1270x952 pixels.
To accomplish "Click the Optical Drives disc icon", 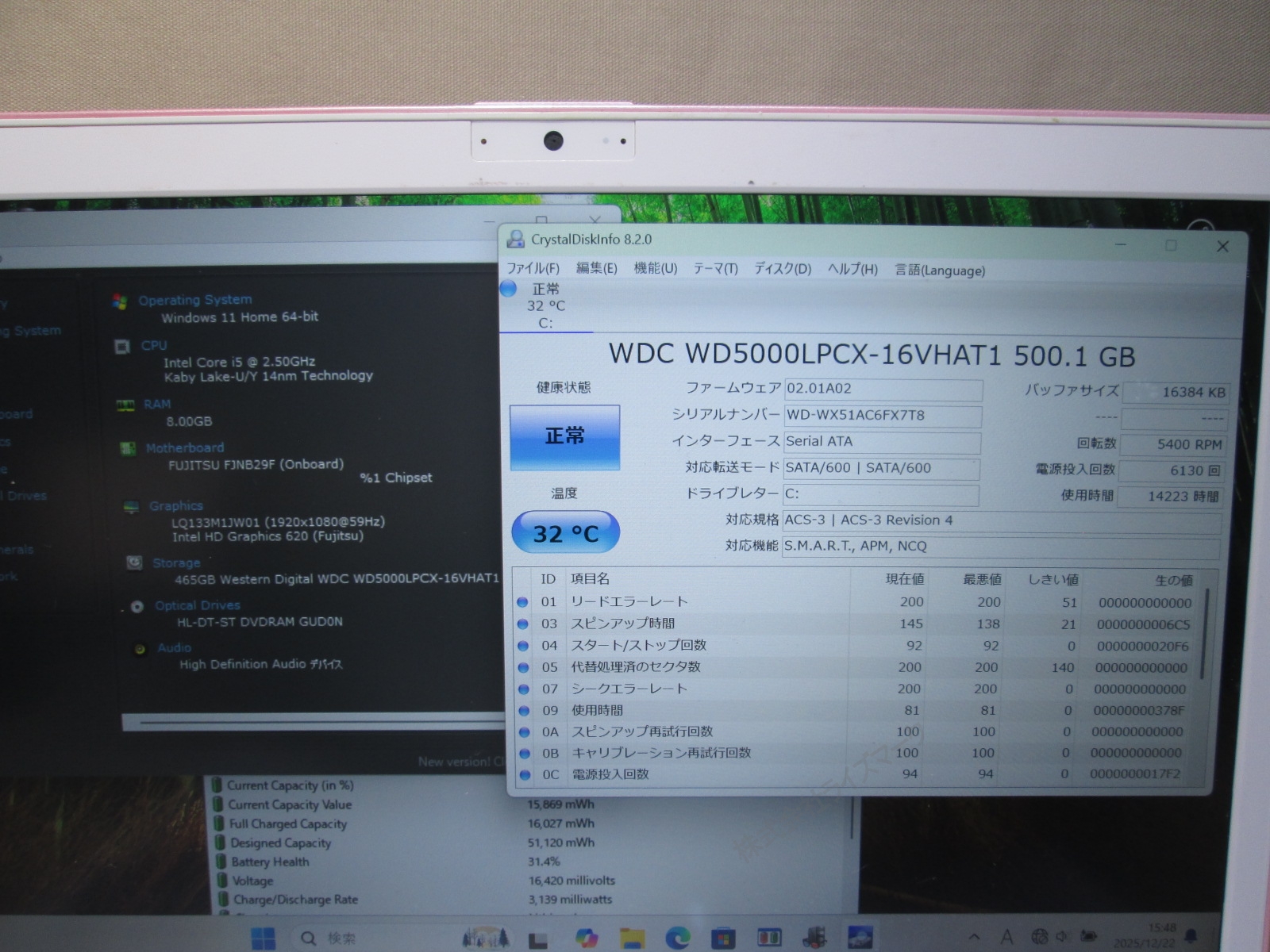I will [x=137, y=607].
